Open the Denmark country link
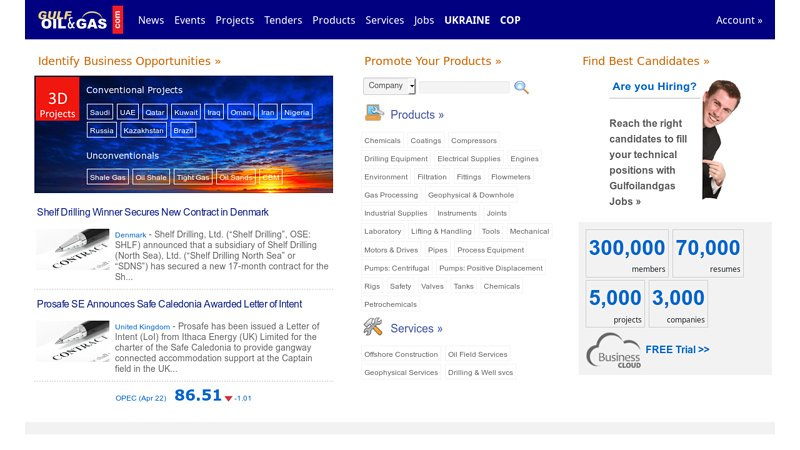 (x=131, y=235)
